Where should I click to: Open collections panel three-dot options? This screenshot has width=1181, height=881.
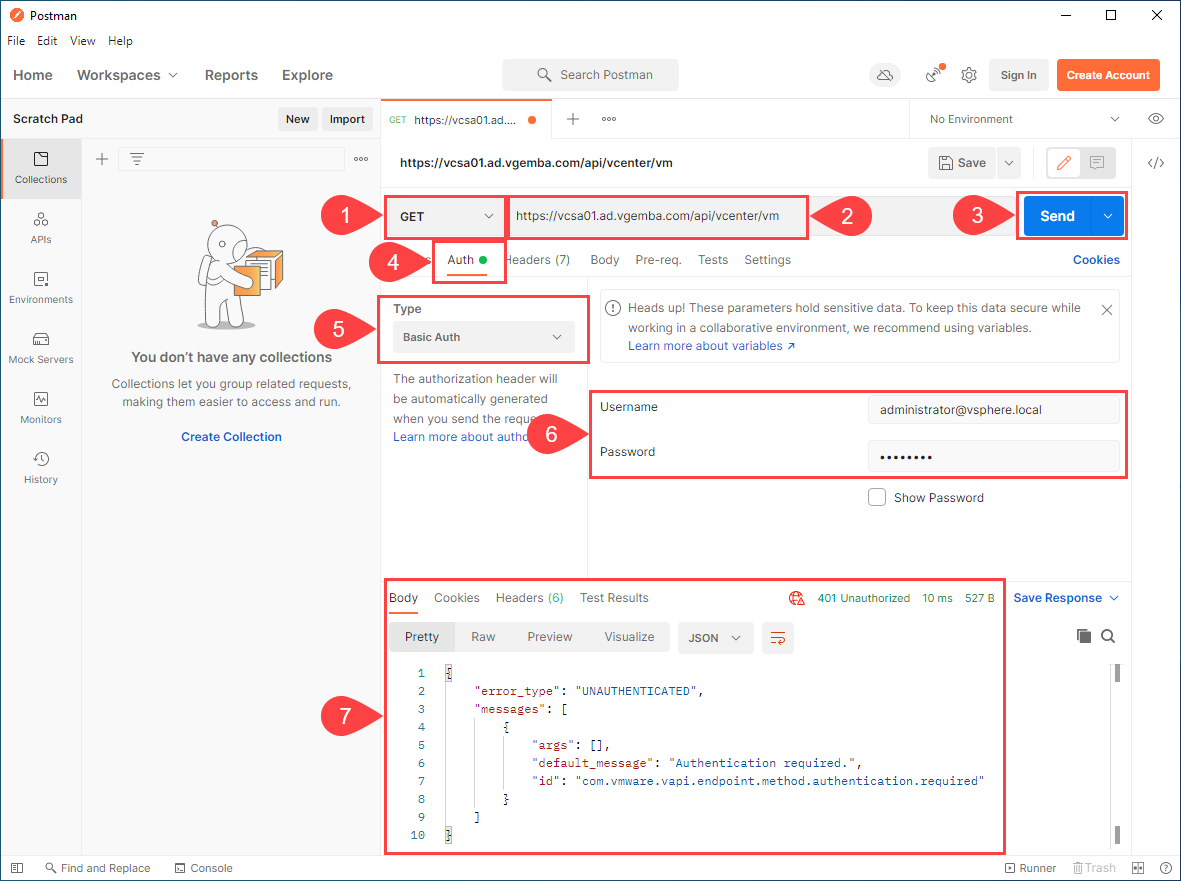click(x=361, y=159)
